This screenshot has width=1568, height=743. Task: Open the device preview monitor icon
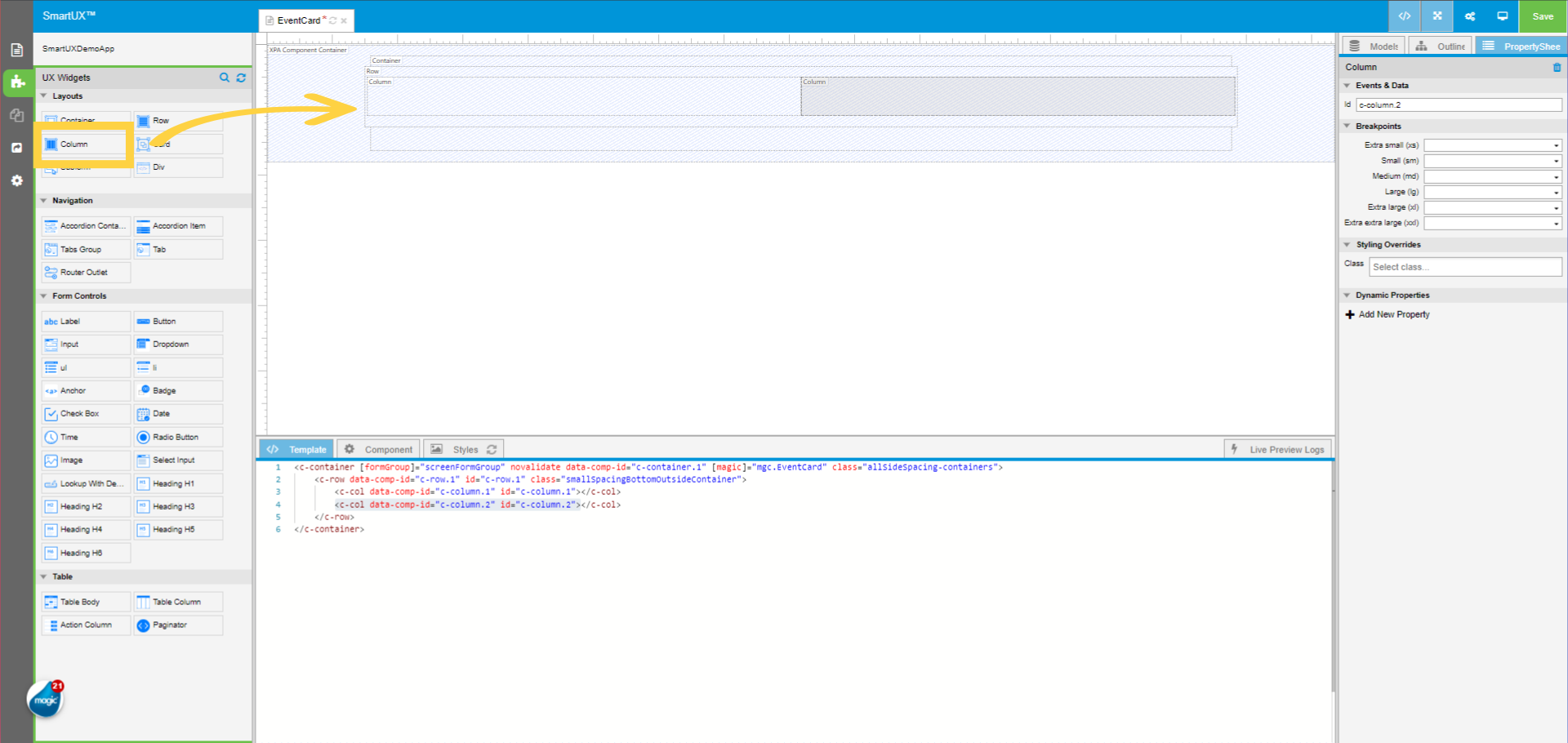point(1502,16)
